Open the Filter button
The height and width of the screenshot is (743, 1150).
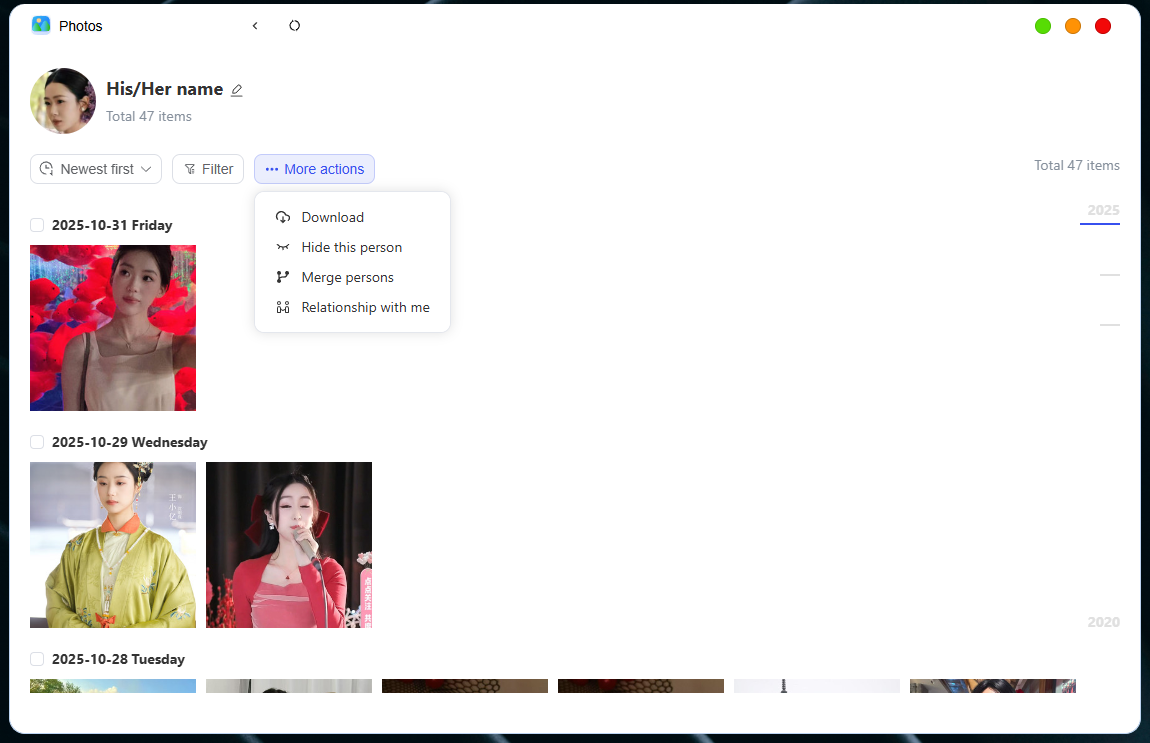pyautogui.click(x=208, y=169)
